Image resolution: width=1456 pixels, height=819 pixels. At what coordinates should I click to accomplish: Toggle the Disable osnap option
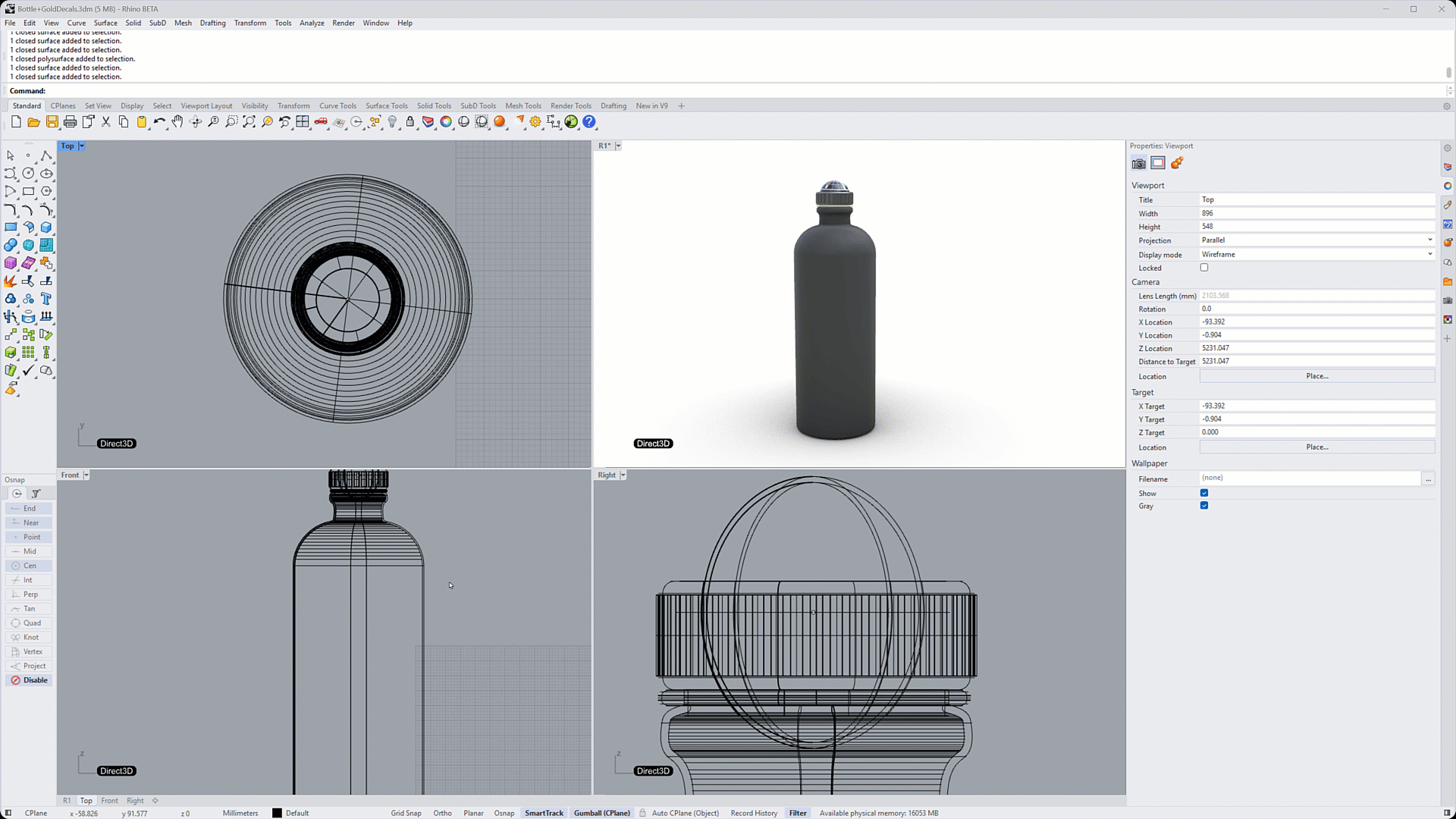[29, 680]
